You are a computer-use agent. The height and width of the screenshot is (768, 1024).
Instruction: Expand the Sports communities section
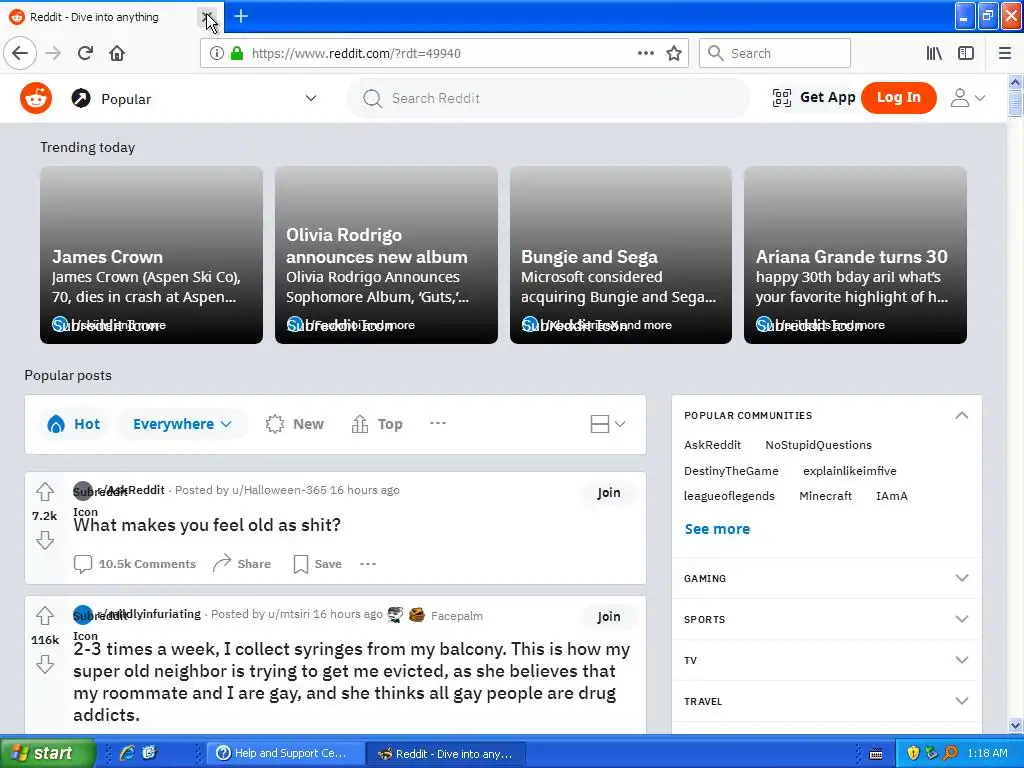coord(961,619)
